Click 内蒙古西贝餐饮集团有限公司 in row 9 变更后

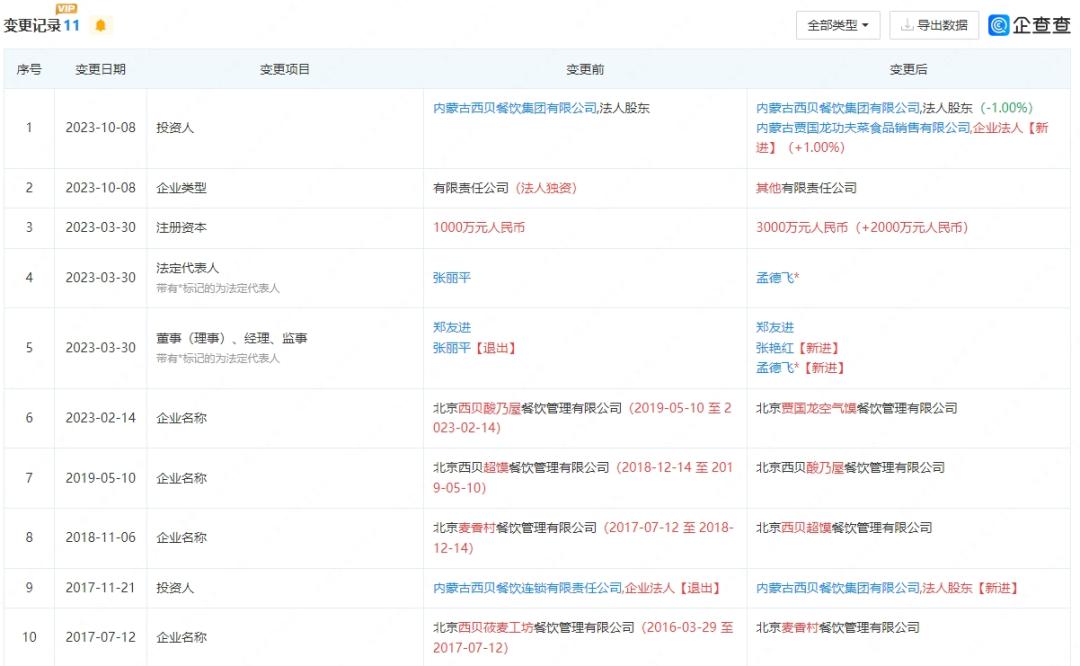(x=838, y=587)
